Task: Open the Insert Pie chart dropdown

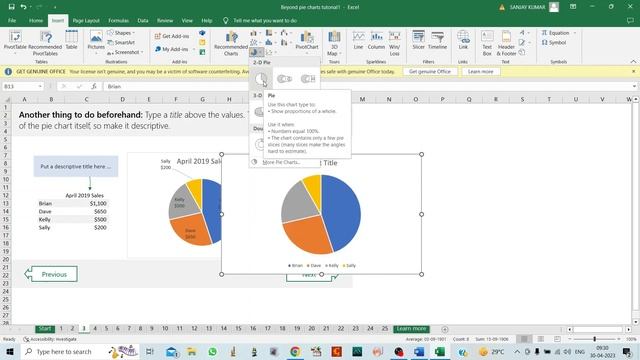Action: tap(256, 52)
